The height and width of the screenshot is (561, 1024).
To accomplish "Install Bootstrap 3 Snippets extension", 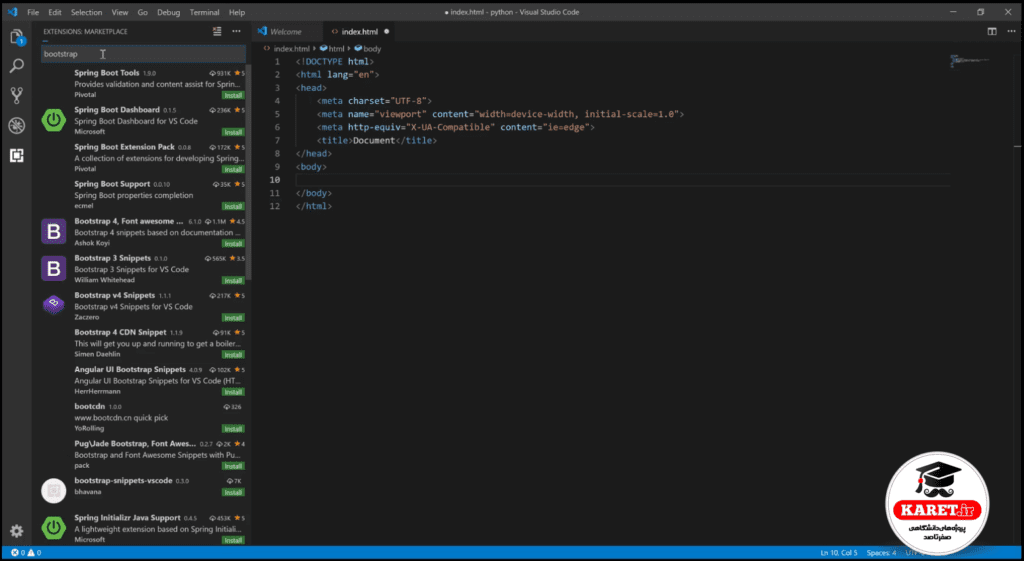I will point(233,280).
